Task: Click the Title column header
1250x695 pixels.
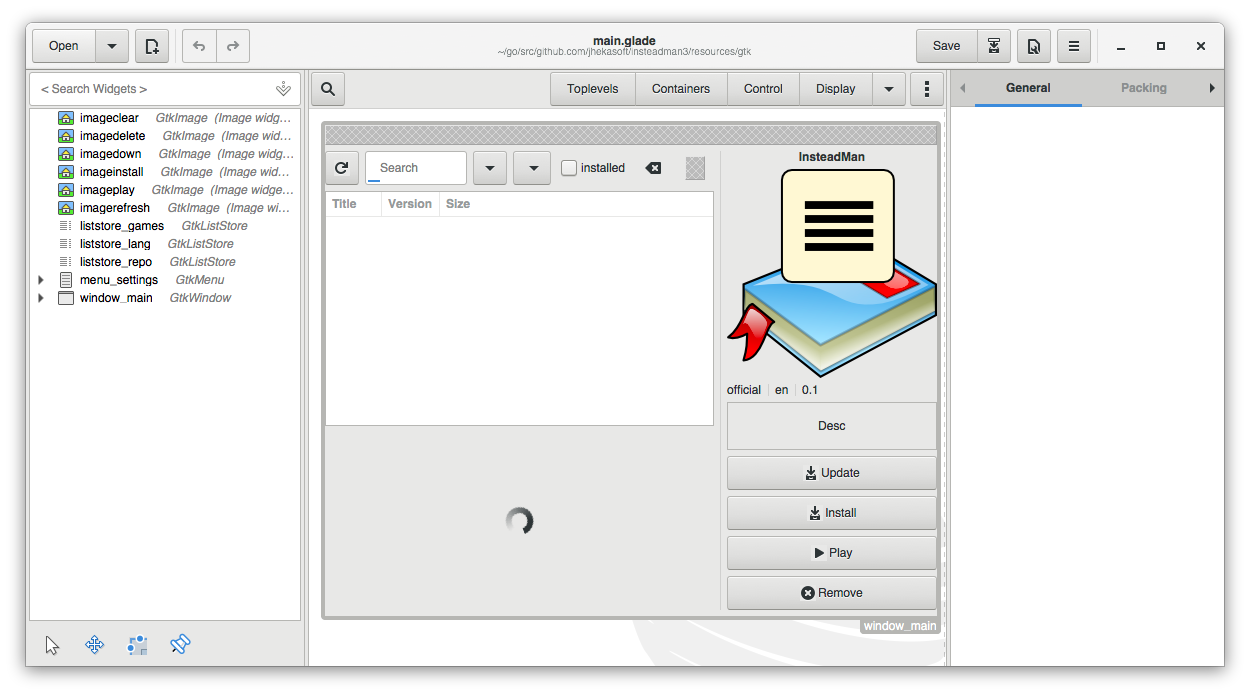Action: (353, 204)
